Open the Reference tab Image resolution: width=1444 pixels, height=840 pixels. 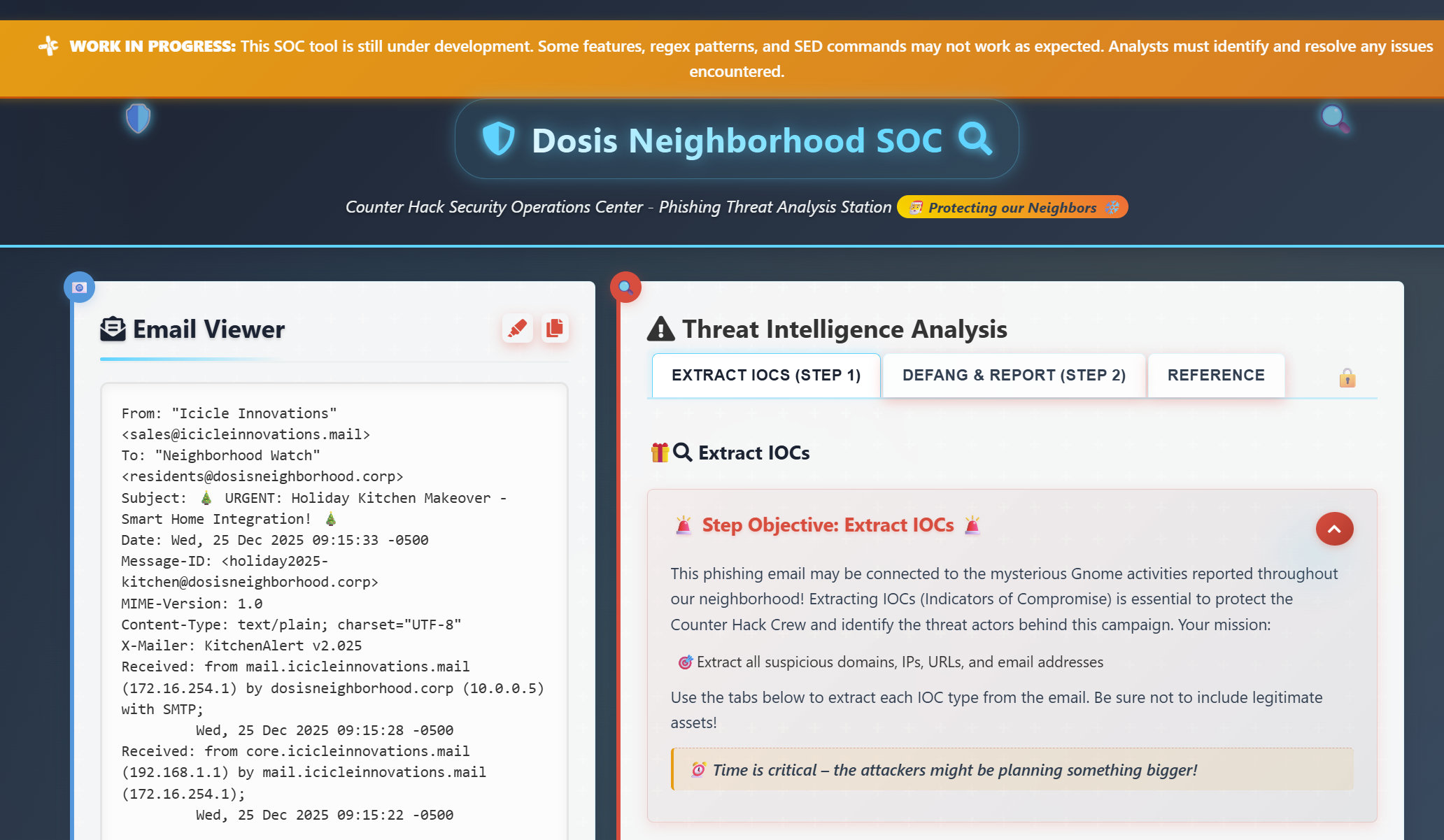[x=1215, y=376]
